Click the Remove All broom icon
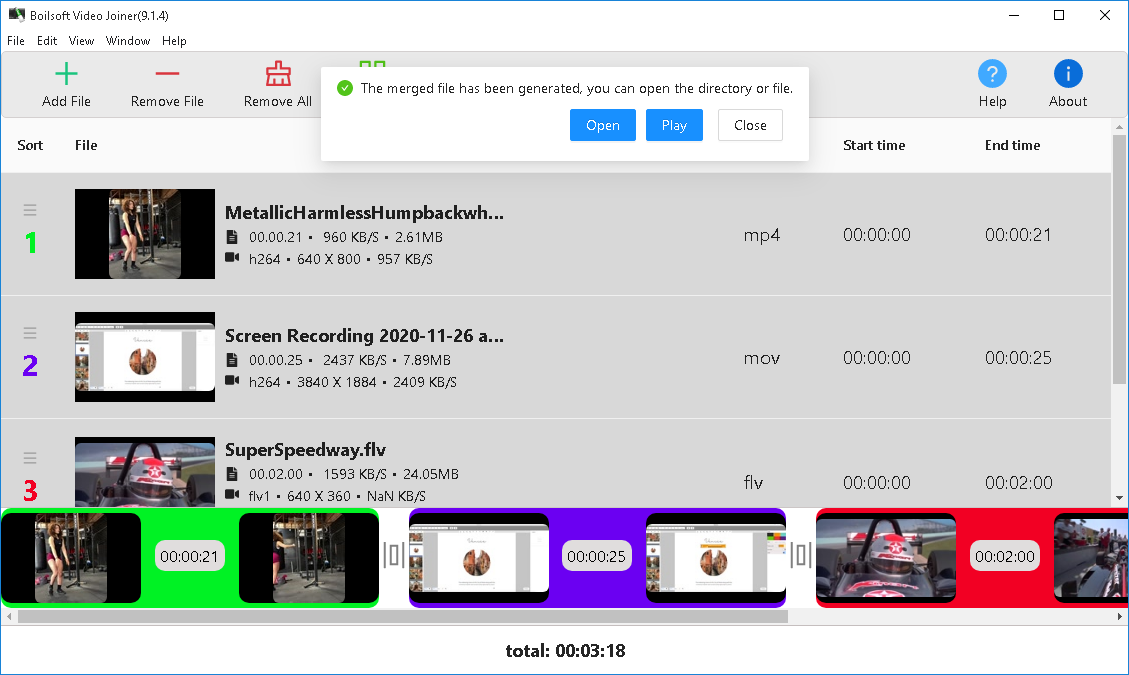The width and height of the screenshot is (1129, 675). (x=278, y=74)
